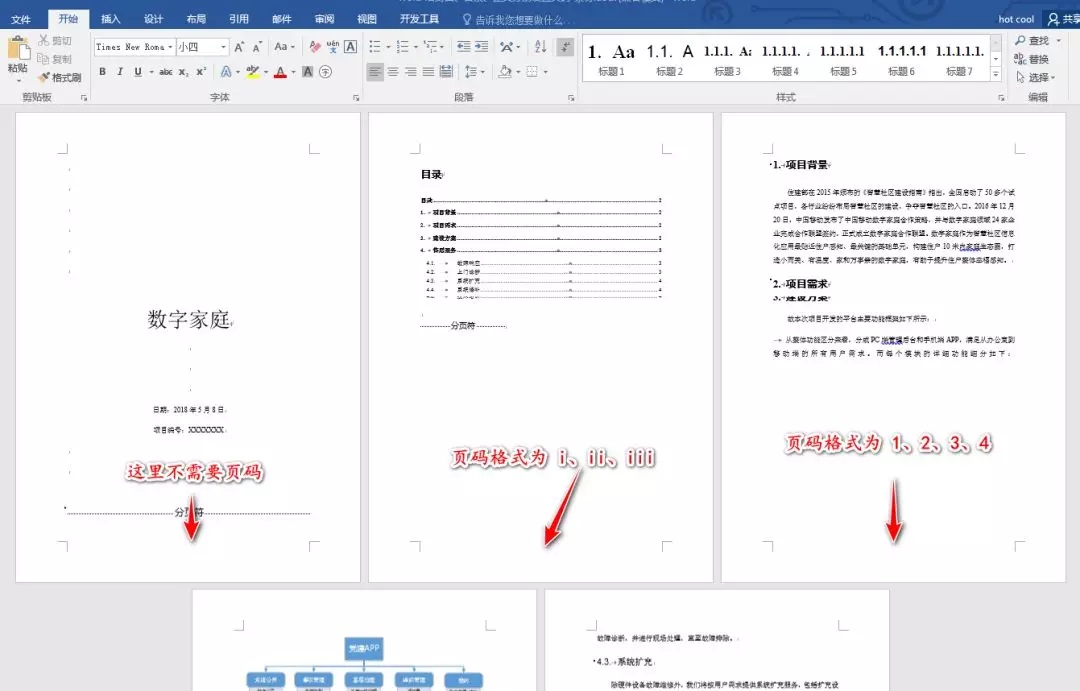Click the 粘贴 paste icon
Image resolution: width=1080 pixels, height=691 pixels.
[18, 53]
